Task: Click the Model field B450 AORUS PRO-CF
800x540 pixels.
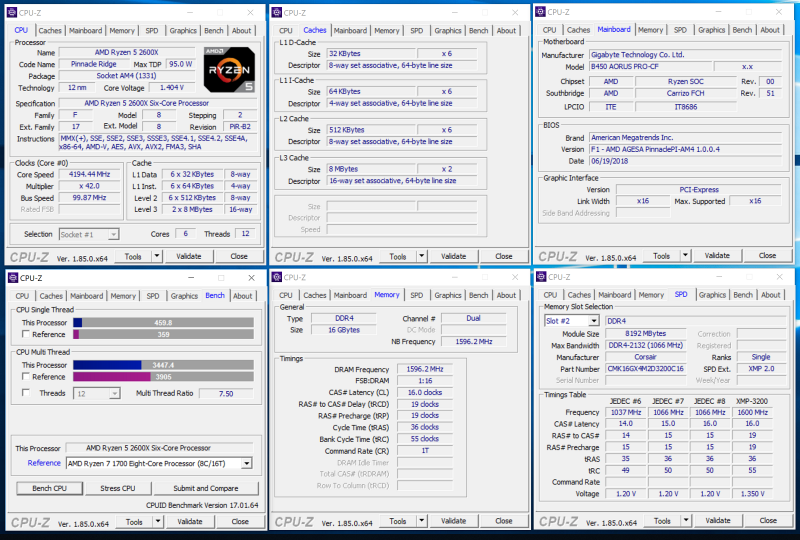Action: [650, 66]
